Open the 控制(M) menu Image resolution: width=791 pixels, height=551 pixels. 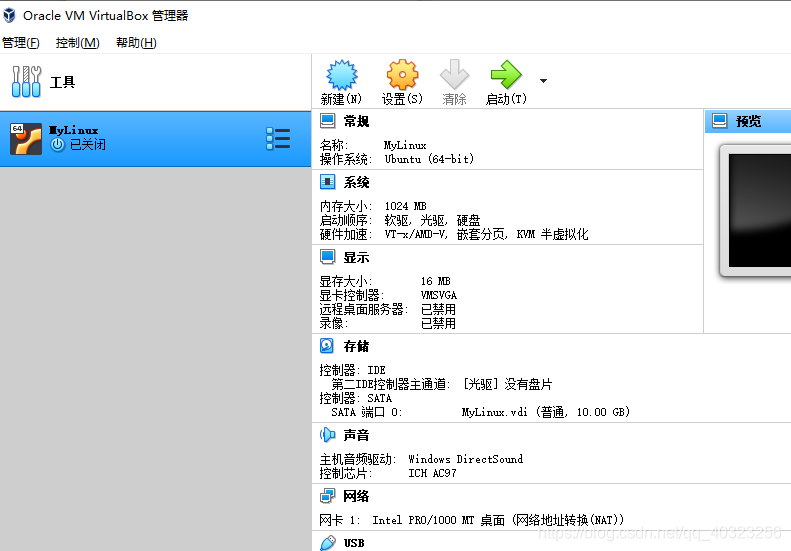[78, 43]
